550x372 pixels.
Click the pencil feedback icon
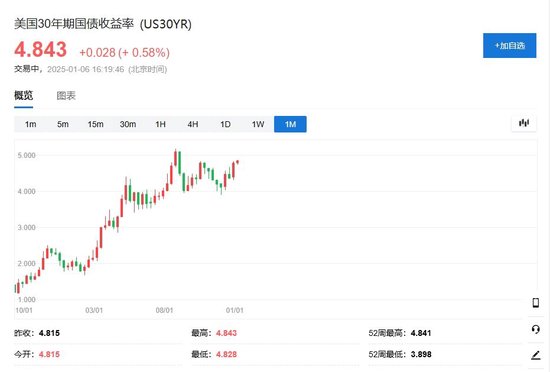535,355
